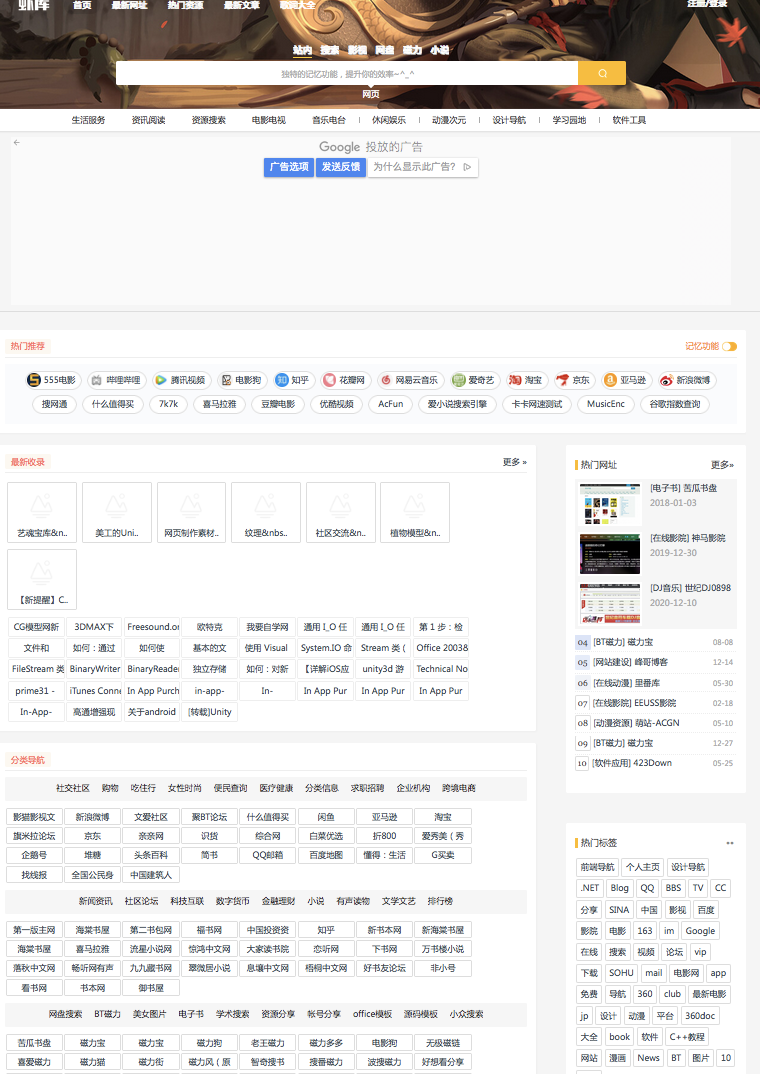Open 花瓣网 shortcut

point(344,380)
